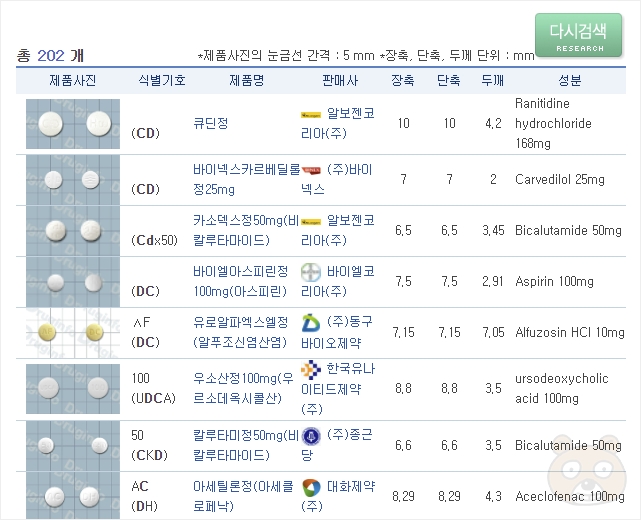Screen dimensions: 641x520
Task: Click the 큐딘정 pill photo thumbnail
Action: [73, 123]
